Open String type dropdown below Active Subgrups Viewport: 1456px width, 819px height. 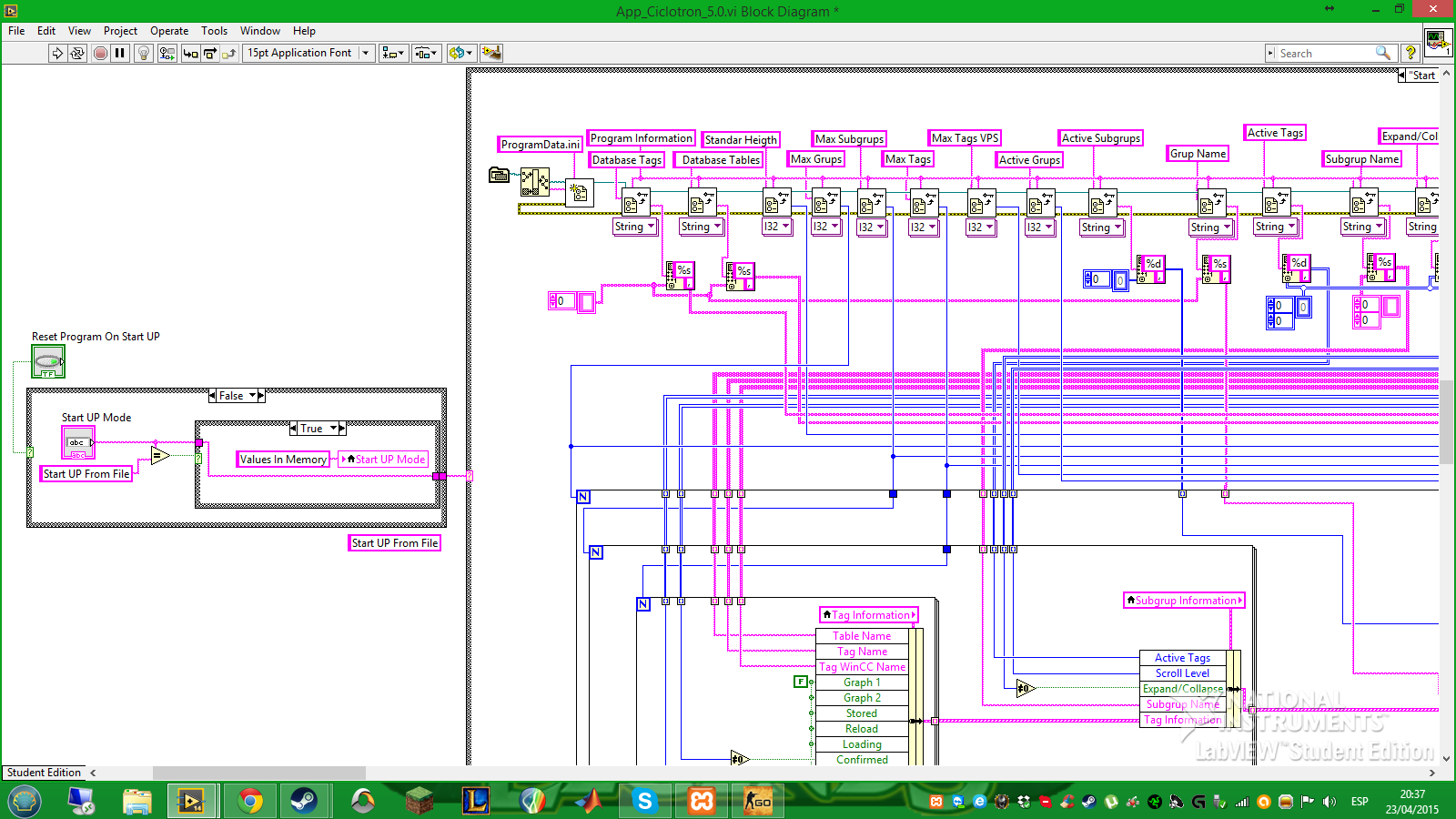(1102, 227)
